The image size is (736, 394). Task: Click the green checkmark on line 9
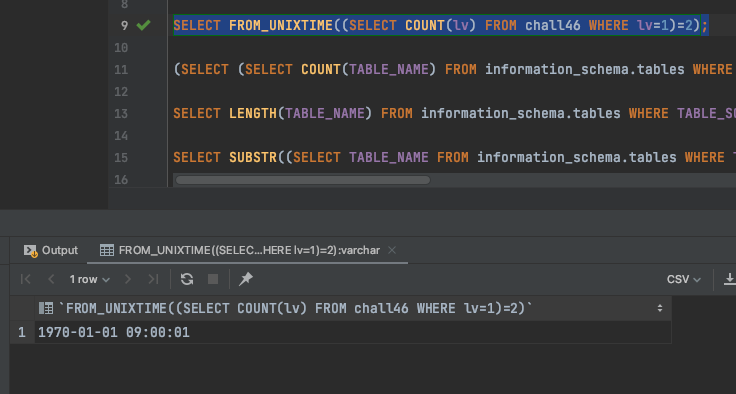click(x=143, y=25)
